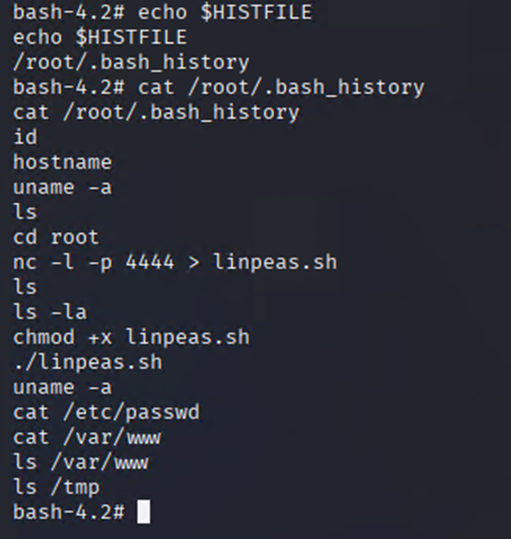Click the terminal cursor block at the last prompt
The image size is (511, 539).
(x=143, y=512)
